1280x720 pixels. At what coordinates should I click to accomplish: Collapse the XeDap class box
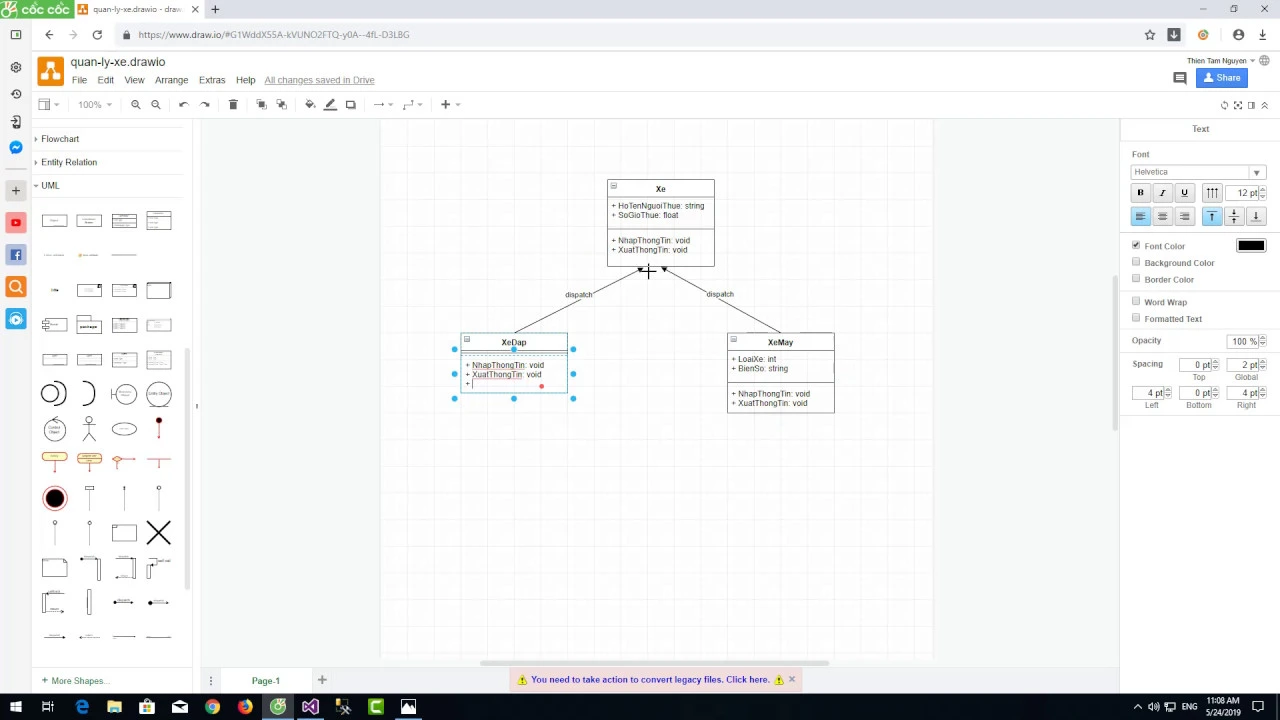(467, 340)
